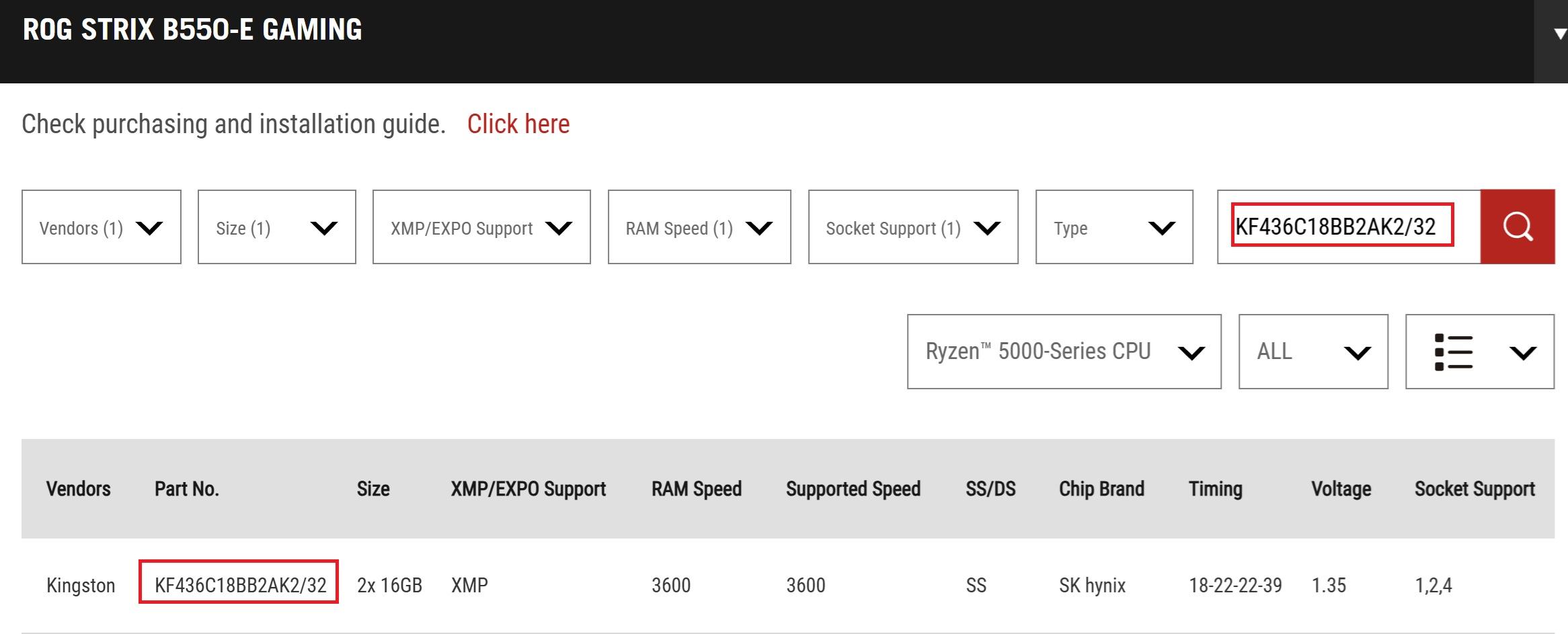Open the Type filter dropdown
The height and width of the screenshot is (634, 1568).
coord(1114,227)
